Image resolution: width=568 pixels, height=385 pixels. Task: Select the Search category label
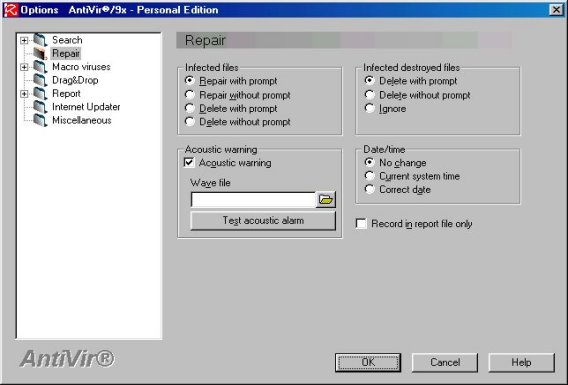tap(67, 40)
